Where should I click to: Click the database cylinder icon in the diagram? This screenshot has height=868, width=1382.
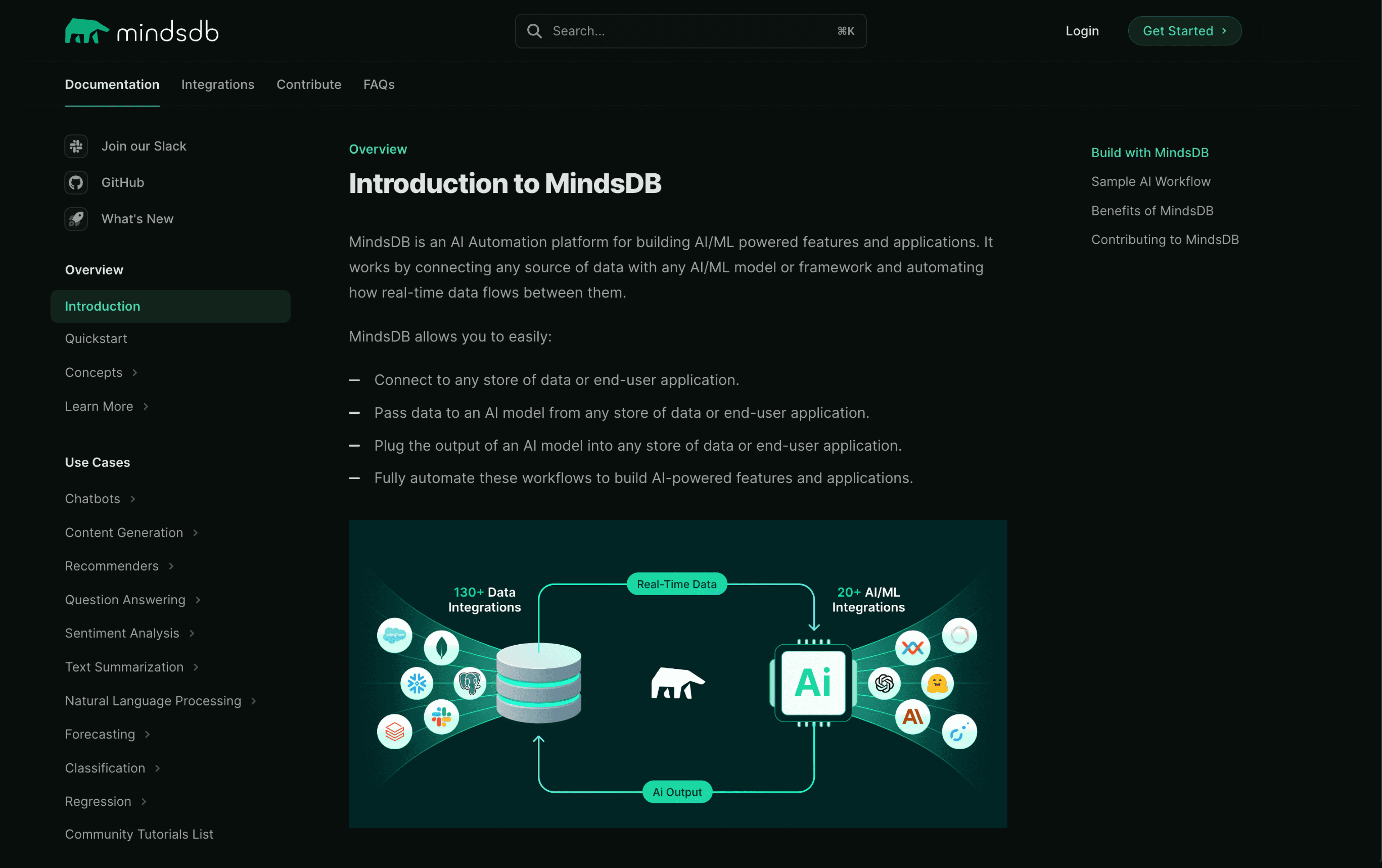pos(539,683)
